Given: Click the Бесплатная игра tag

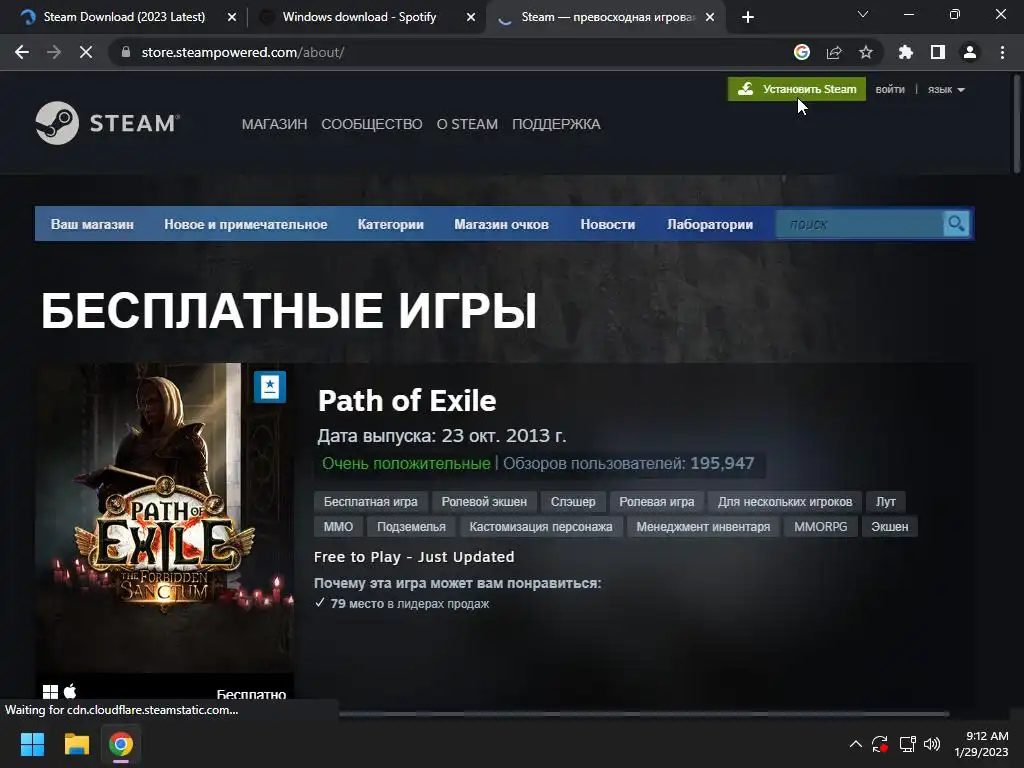Looking at the screenshot, I should point(370,502).
